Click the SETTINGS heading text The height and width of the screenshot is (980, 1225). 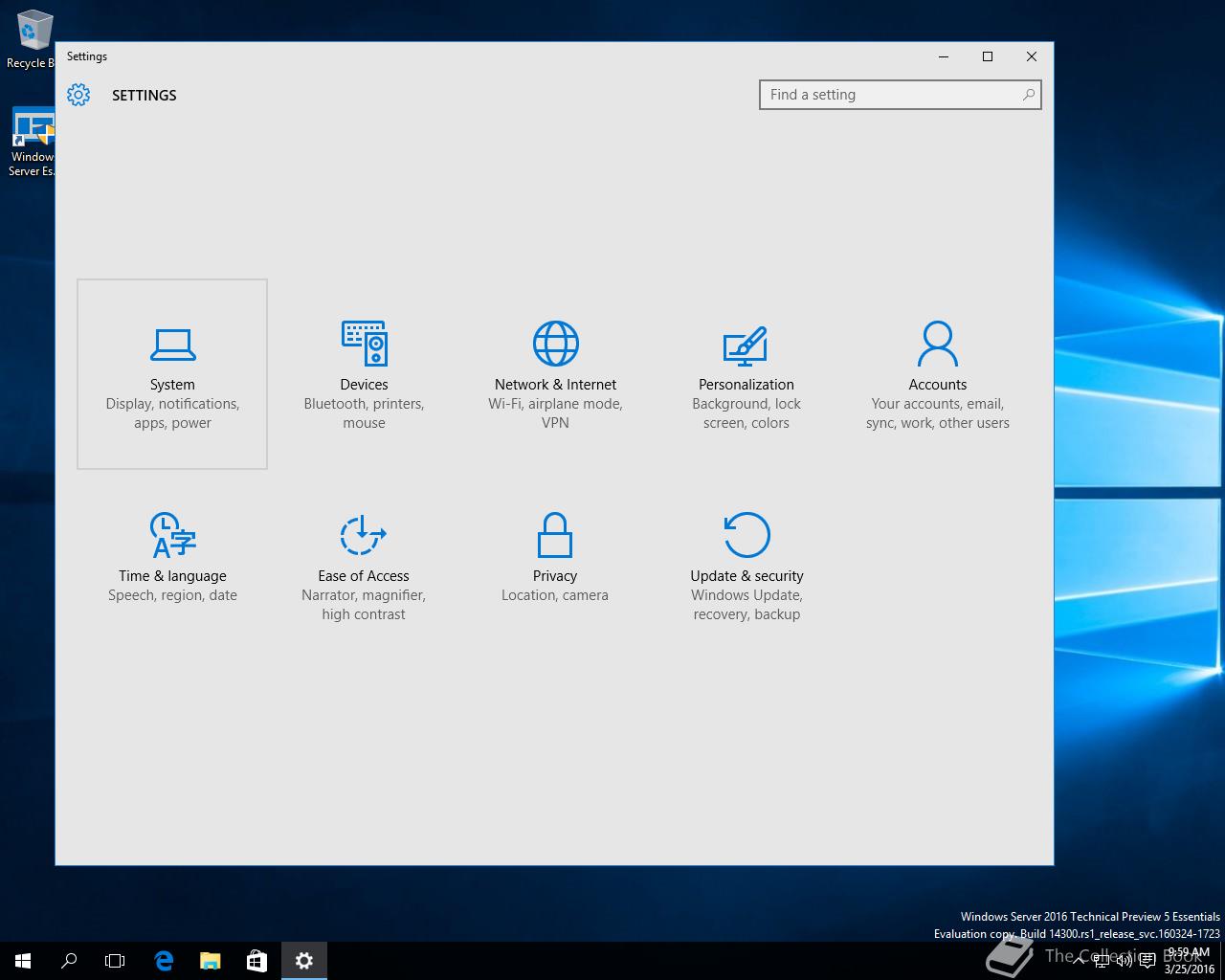tap(145, 96)
